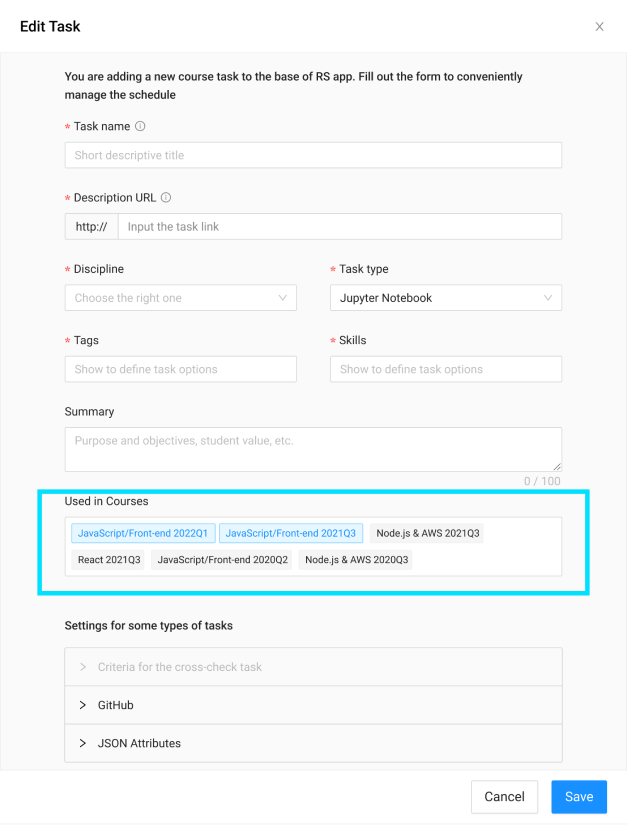The height and width of the screenshot is (825, 627).
Task: Click the Summary field label
Action: tap(89, 411)
